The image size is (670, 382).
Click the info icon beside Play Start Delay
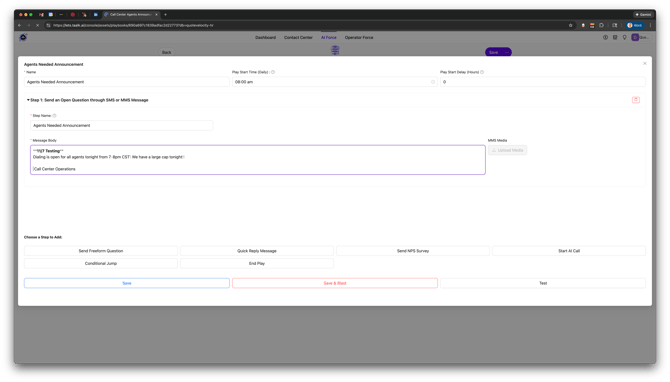click(482, 72)
